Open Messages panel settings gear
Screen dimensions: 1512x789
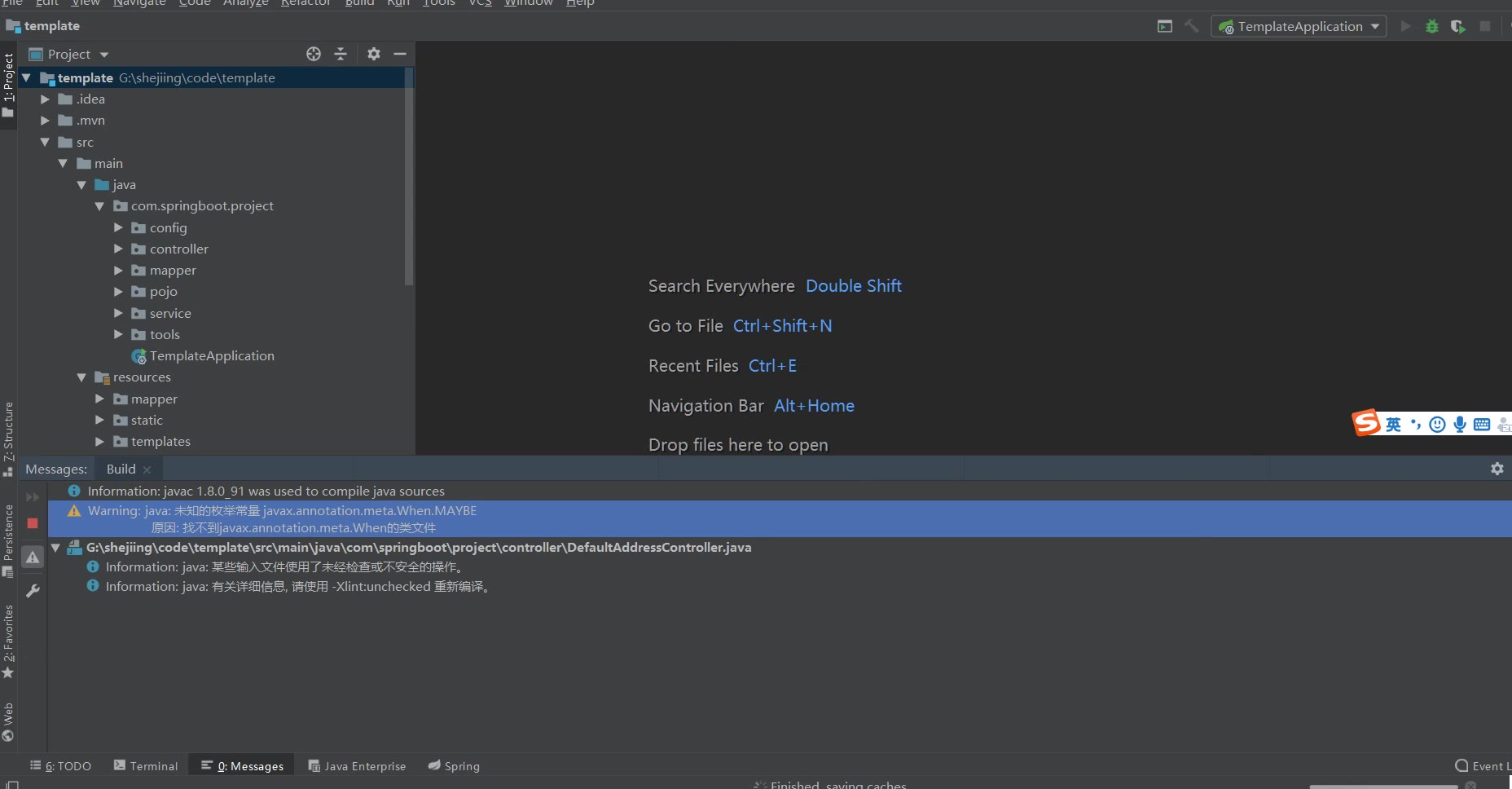[1497, 469]
